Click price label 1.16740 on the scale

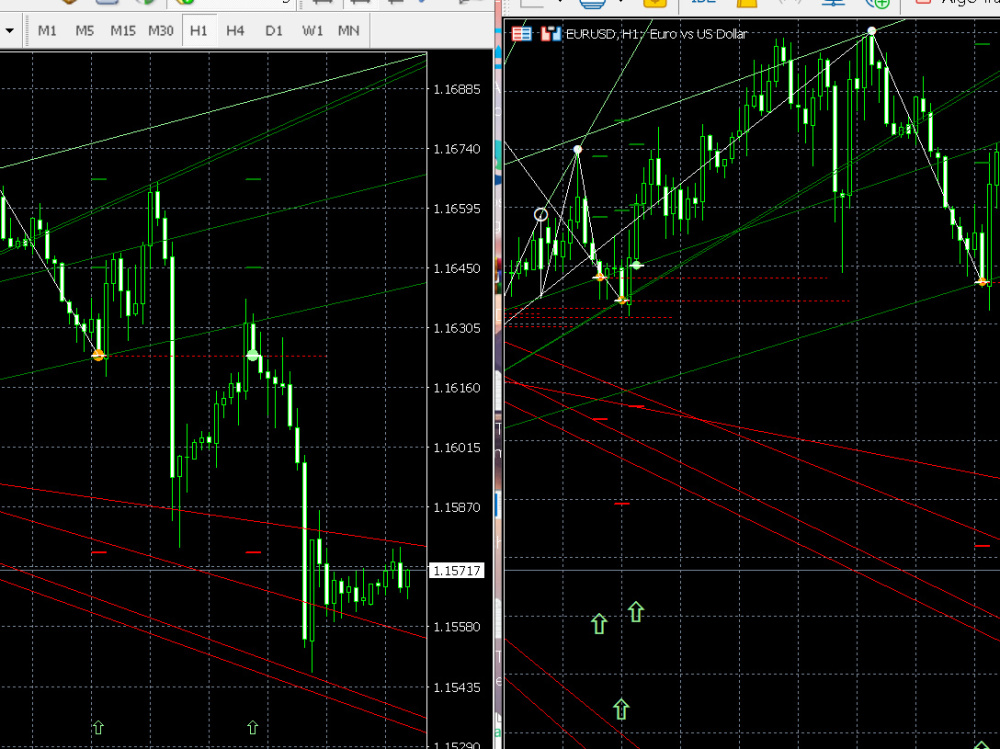[457, 149]
